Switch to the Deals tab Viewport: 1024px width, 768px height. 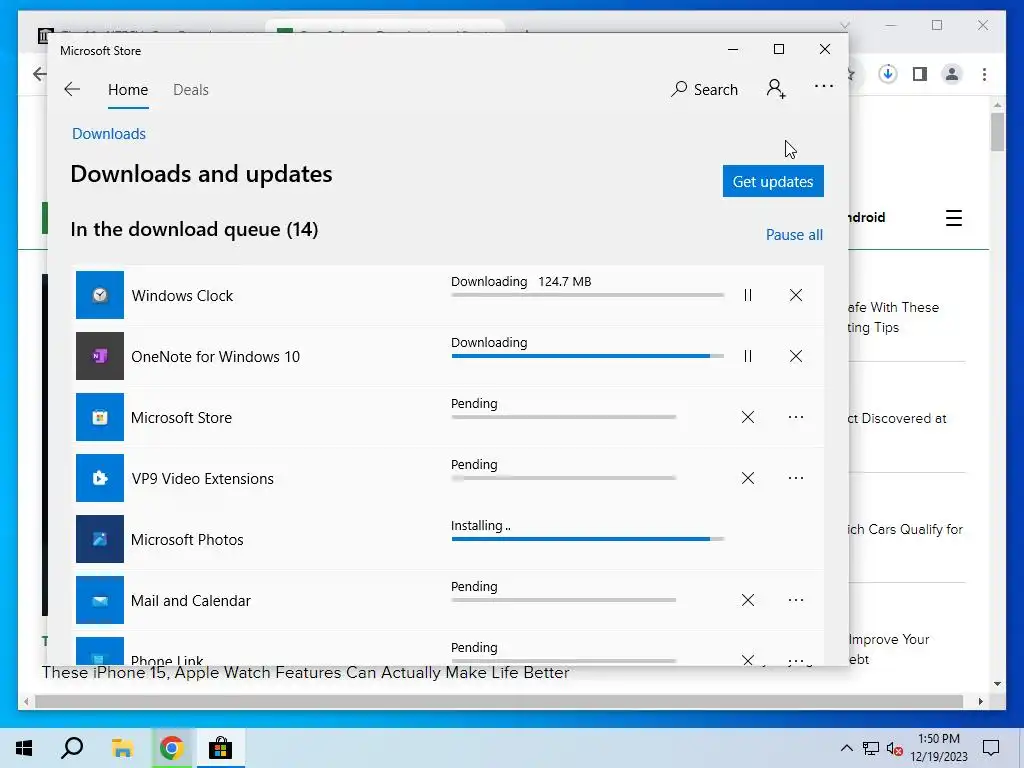(x=191, y=89)
